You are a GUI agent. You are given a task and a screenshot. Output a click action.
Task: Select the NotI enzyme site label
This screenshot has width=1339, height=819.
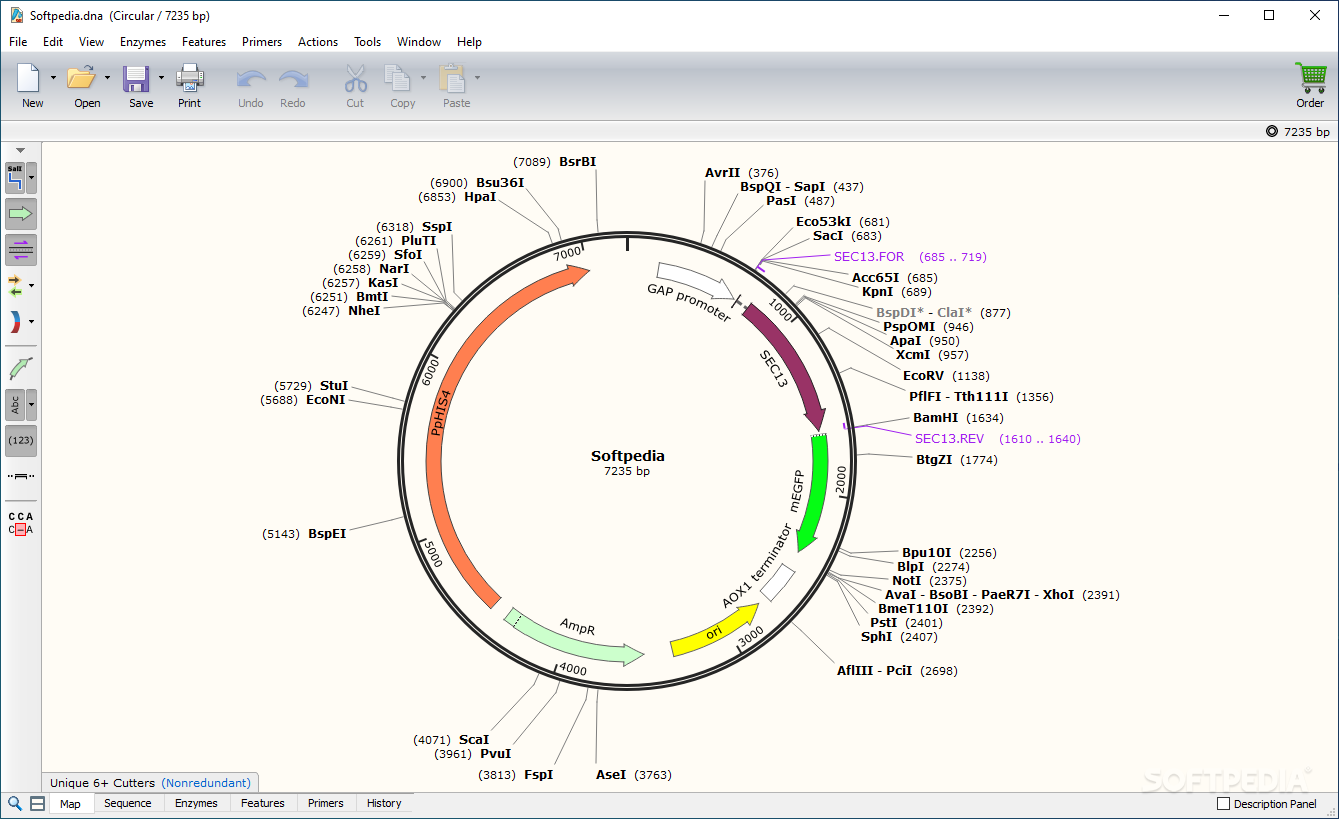click(907, 581)
